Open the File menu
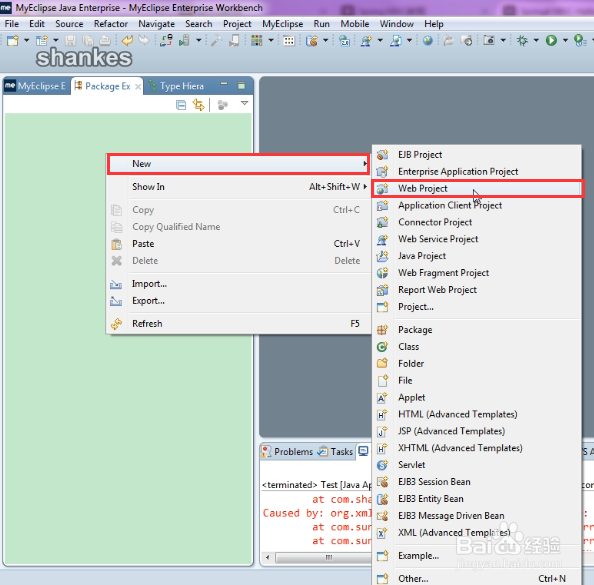 pos(12,24)
